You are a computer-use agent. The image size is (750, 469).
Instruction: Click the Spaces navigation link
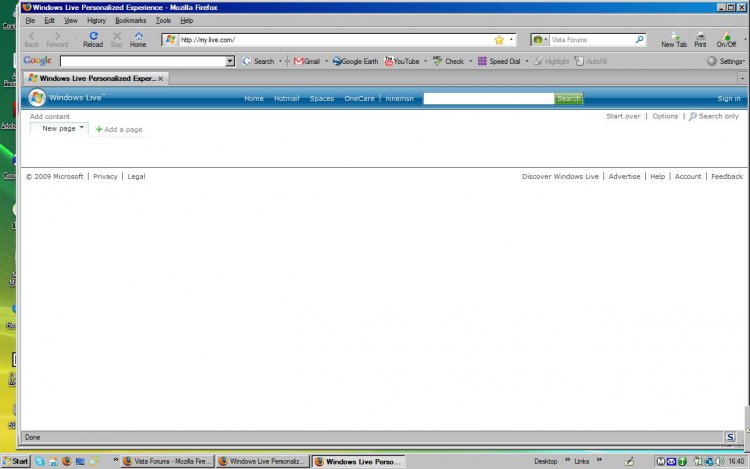(x=321, y=98)
